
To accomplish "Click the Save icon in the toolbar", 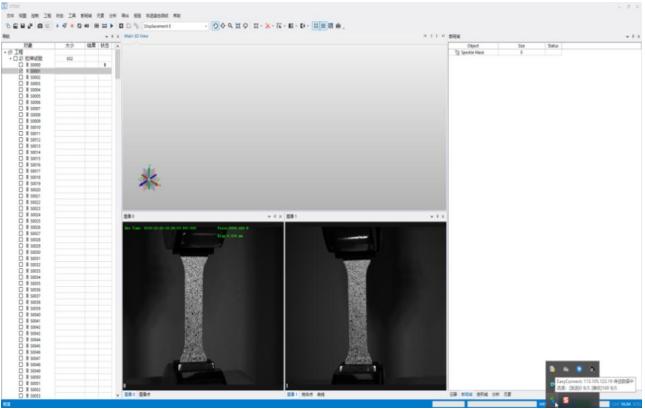I will click(x=21, y=25).
